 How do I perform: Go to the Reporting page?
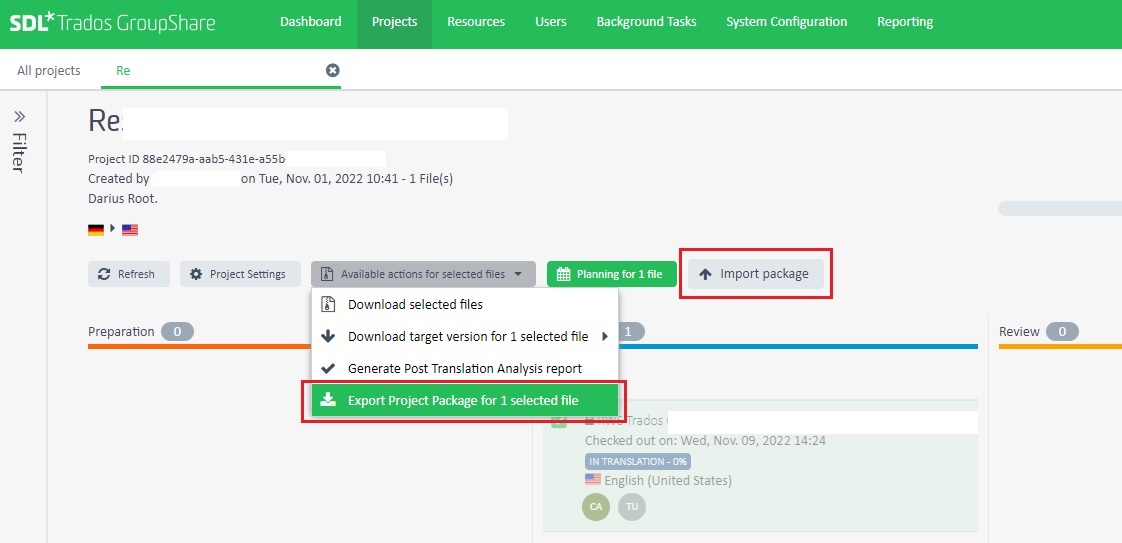(x=905, y=21)
